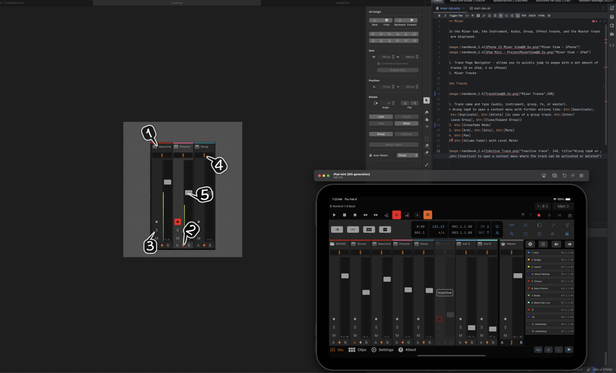Click the orange highlighted transport button

pyautogui.click(x=427, y=215)
